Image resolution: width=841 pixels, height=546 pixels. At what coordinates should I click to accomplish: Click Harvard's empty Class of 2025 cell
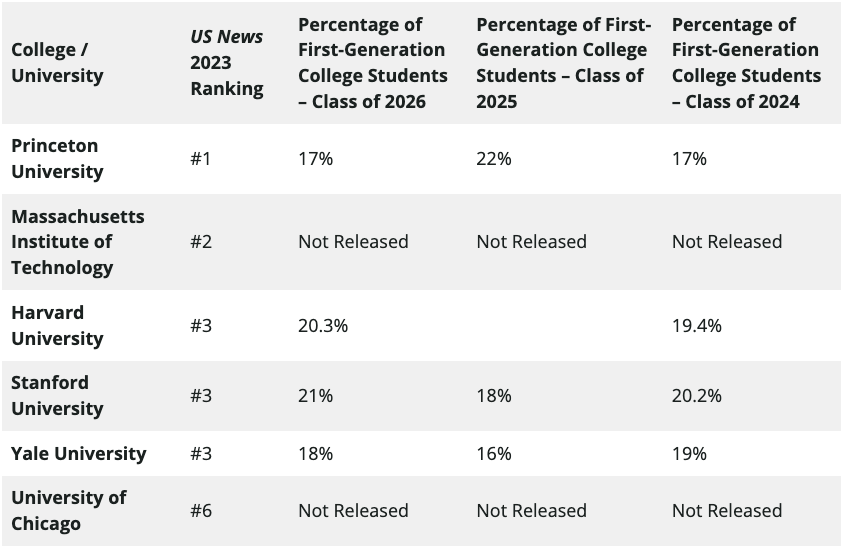tap(564, 326)
